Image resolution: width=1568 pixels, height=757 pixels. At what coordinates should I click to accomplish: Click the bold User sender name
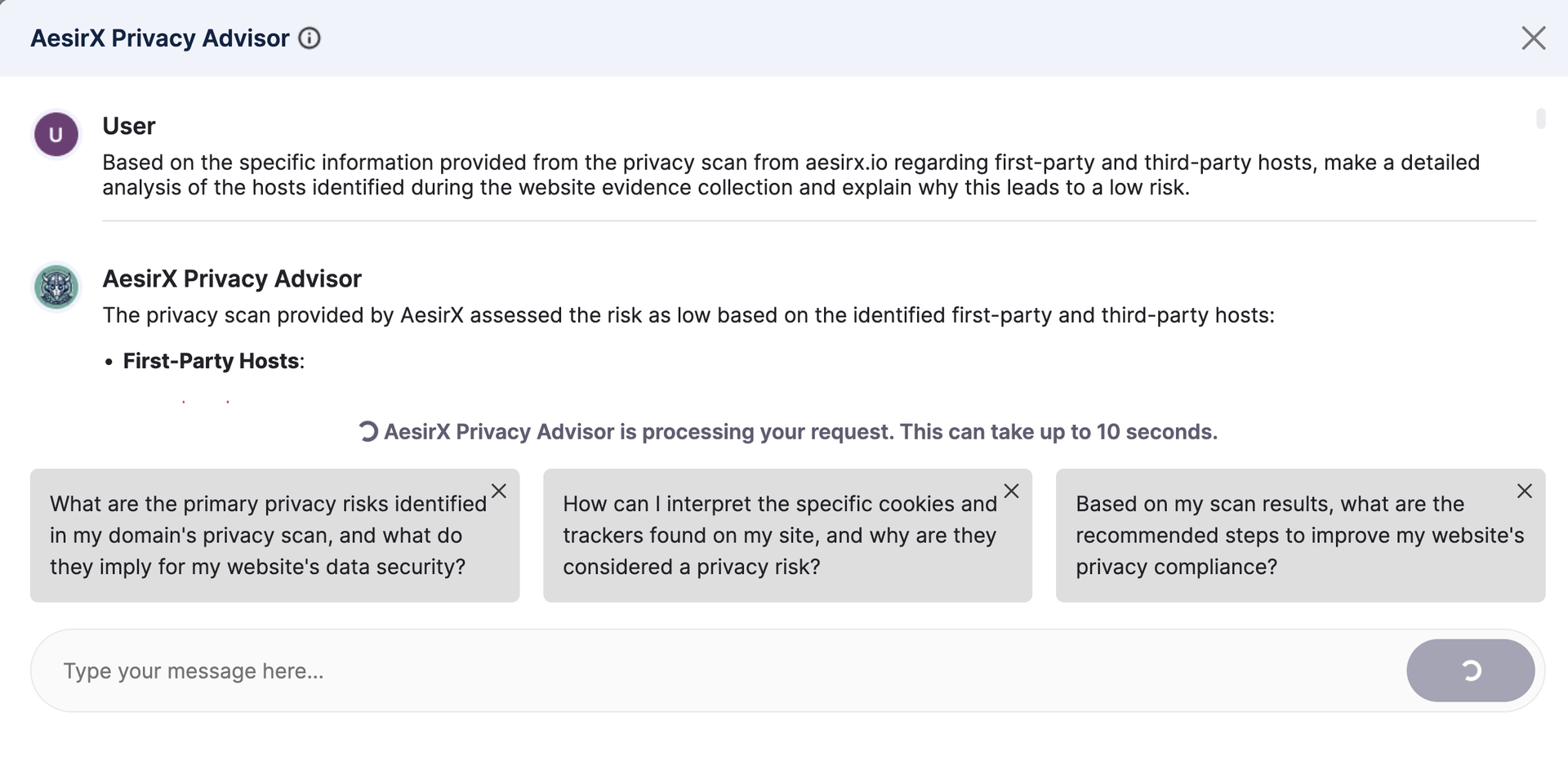coord(129,127)
